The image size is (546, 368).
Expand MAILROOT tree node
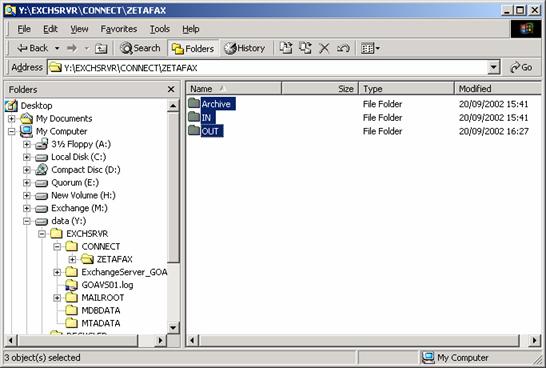[57, 298]
